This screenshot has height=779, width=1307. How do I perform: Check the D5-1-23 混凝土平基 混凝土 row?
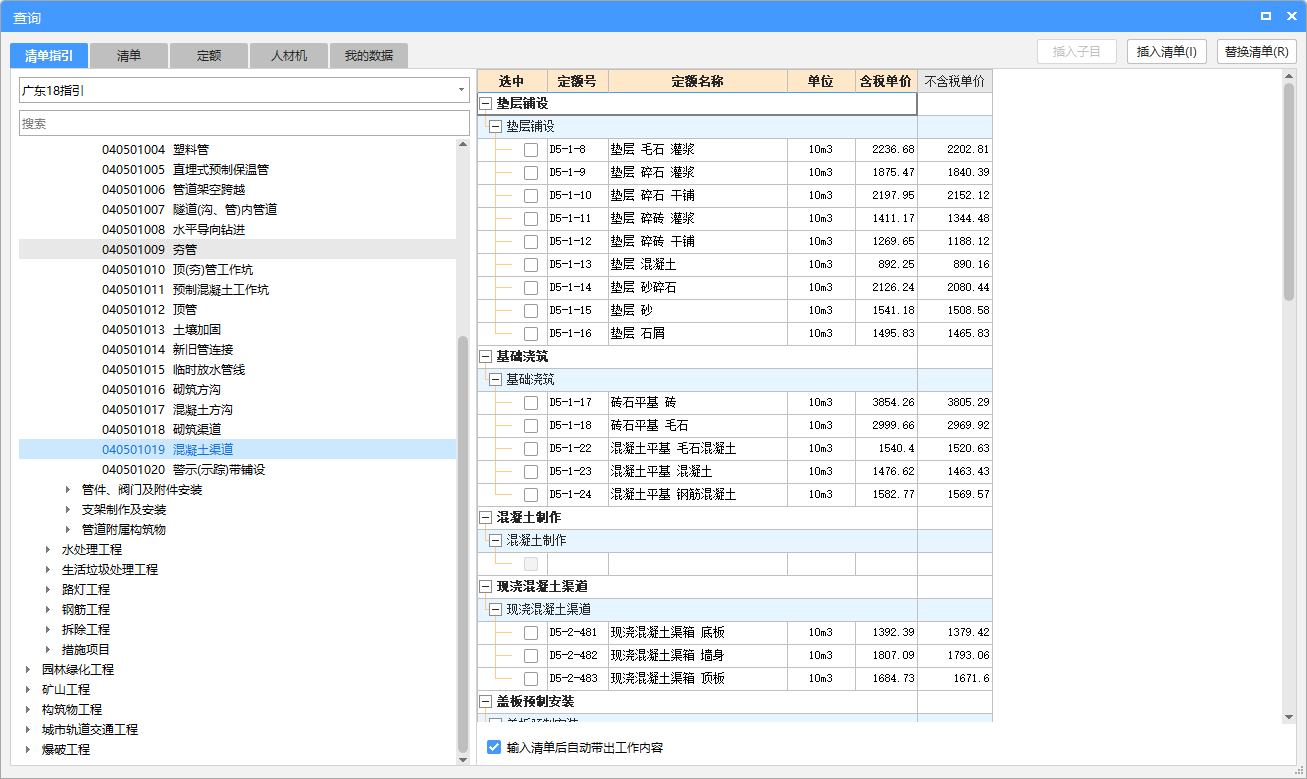[531, 472]
